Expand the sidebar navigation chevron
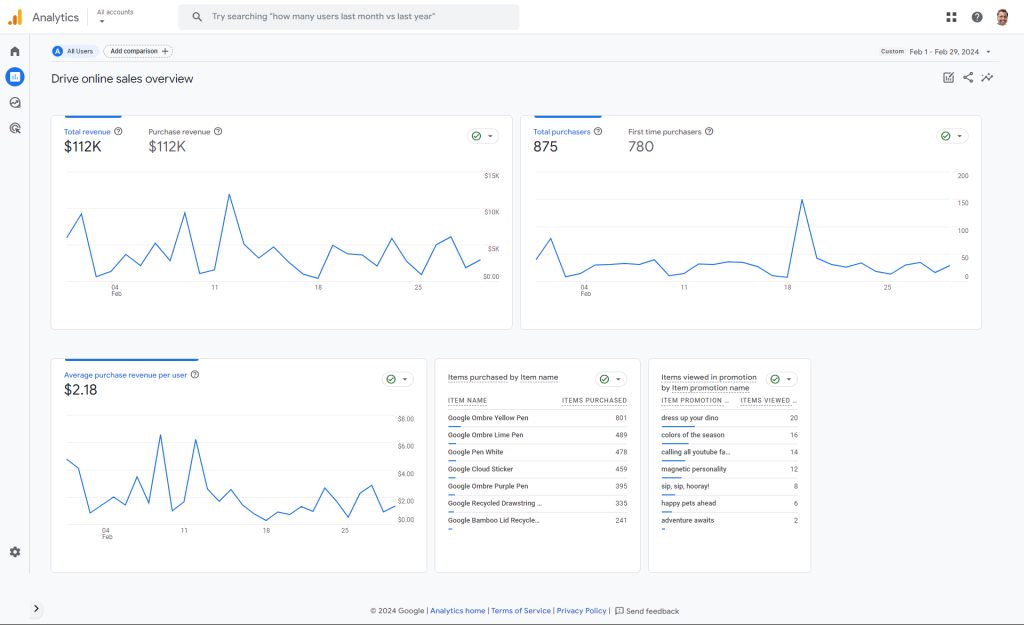This screenshot has width=1024, height=625. [x=36, y=609]
